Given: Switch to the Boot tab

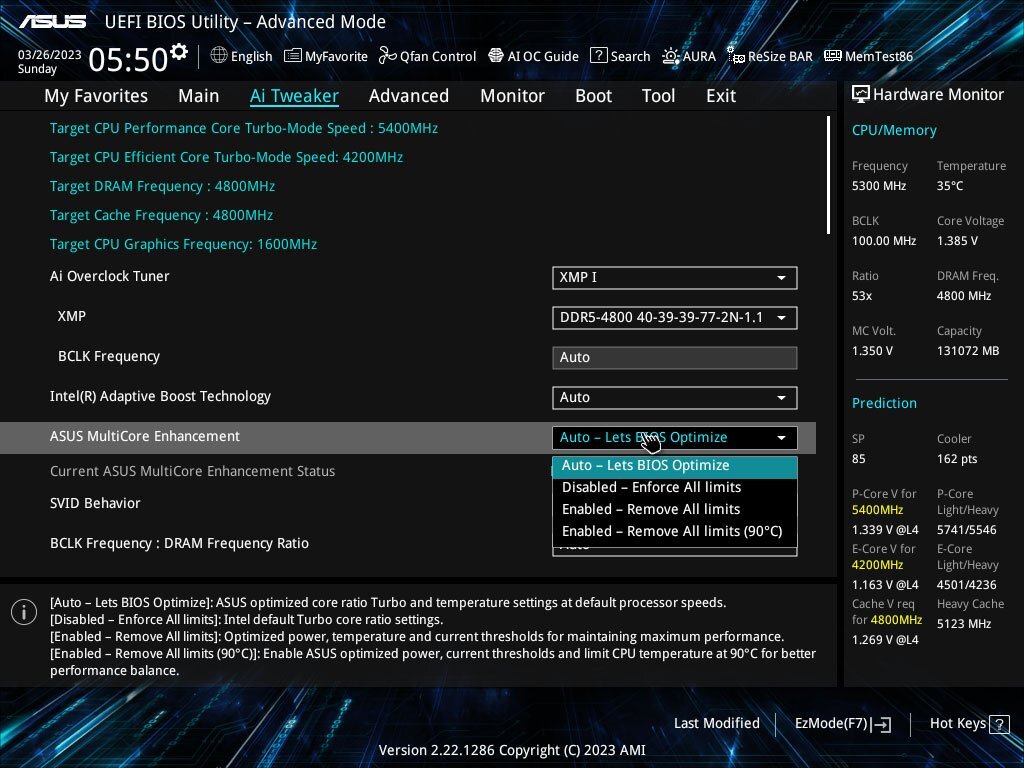Looking at the screenshot, I should [594, 96].
